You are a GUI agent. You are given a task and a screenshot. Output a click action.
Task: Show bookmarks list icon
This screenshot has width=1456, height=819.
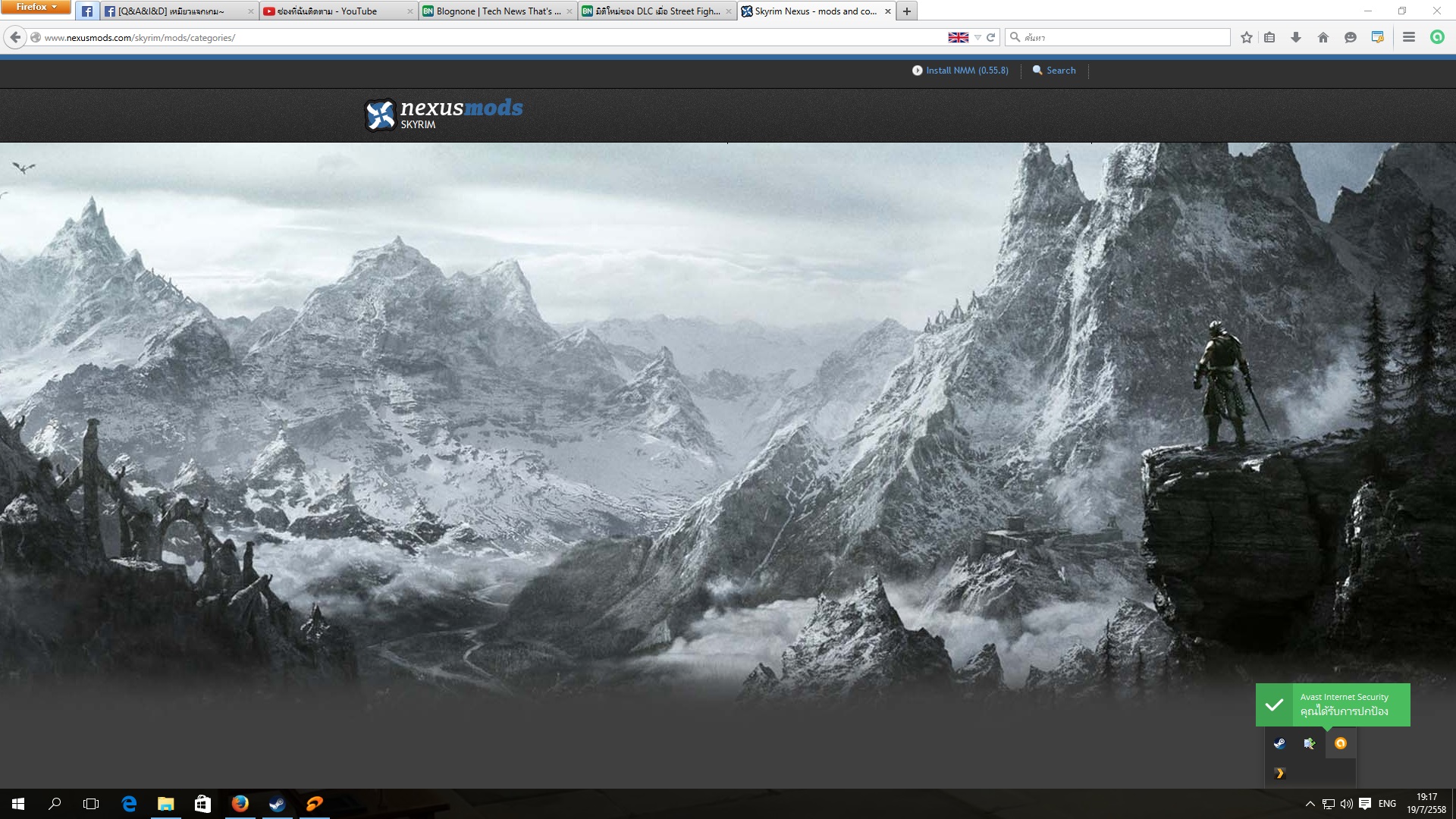pos(1270,37)
